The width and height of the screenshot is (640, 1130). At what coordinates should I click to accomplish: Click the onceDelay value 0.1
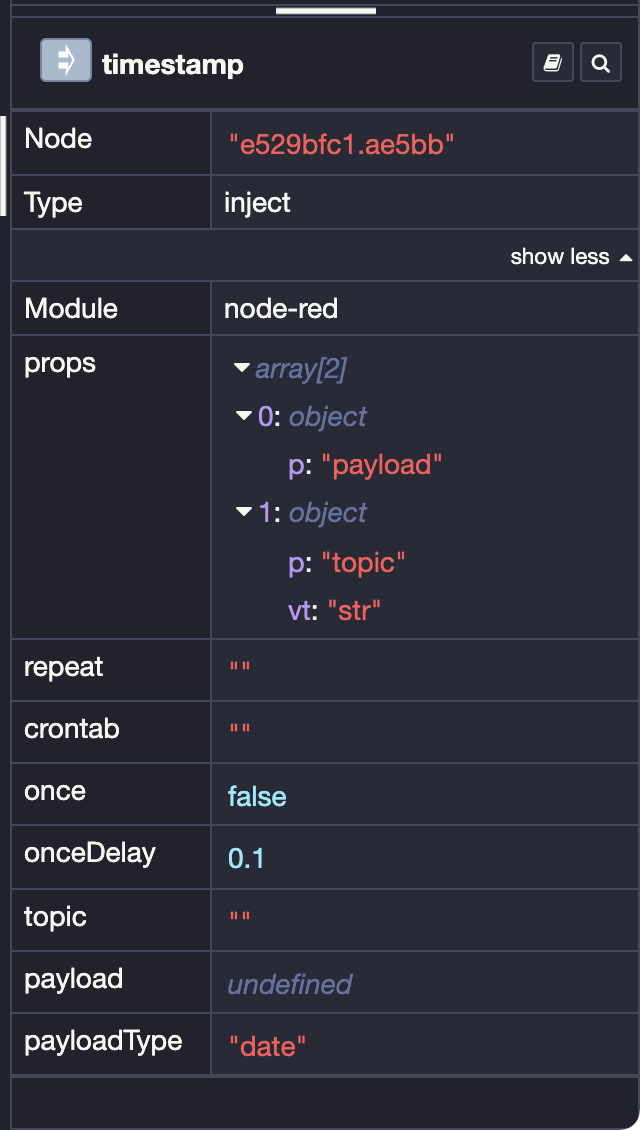(x=246, y=858)
